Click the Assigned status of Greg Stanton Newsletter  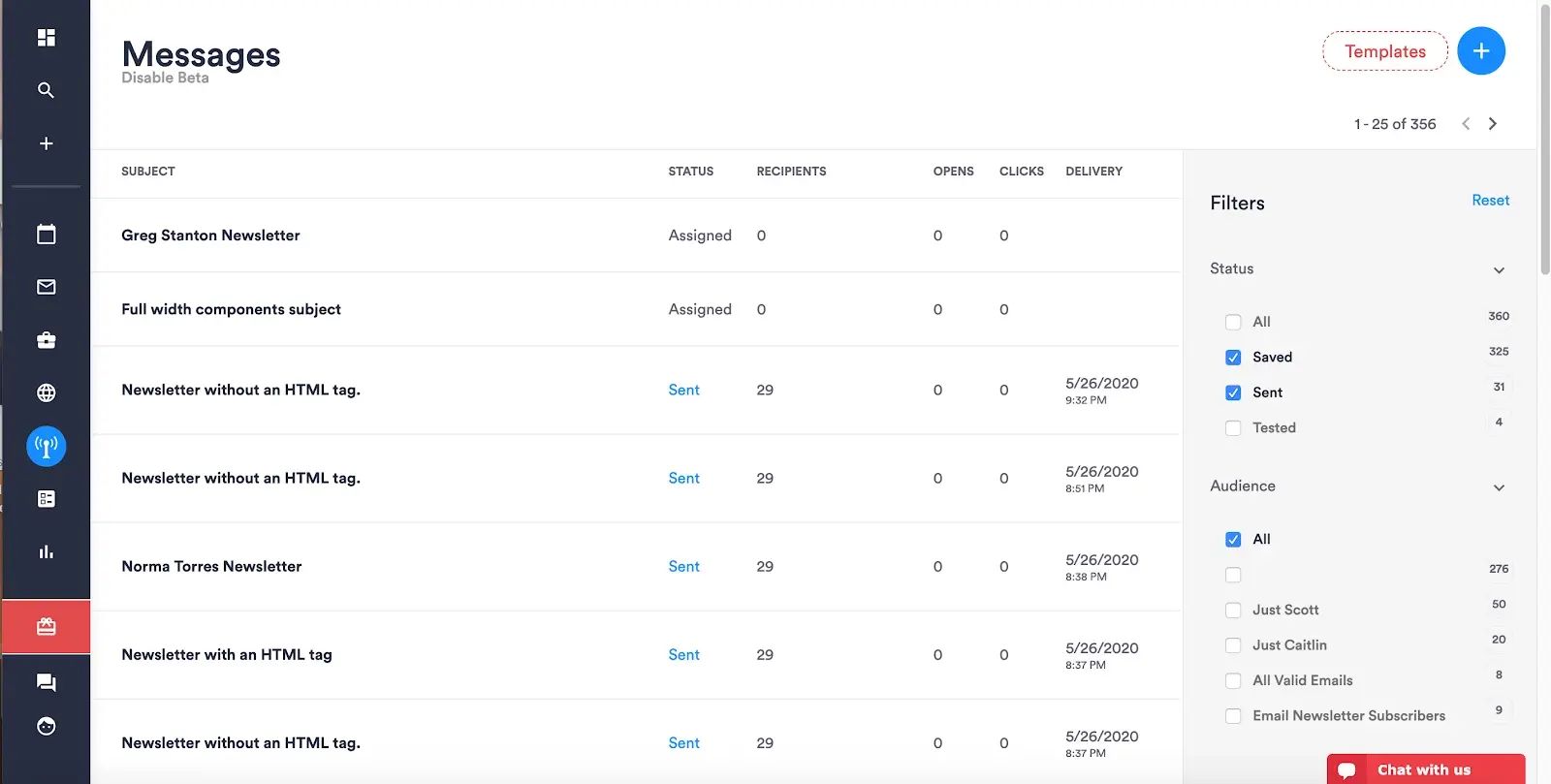click(700, 235)
